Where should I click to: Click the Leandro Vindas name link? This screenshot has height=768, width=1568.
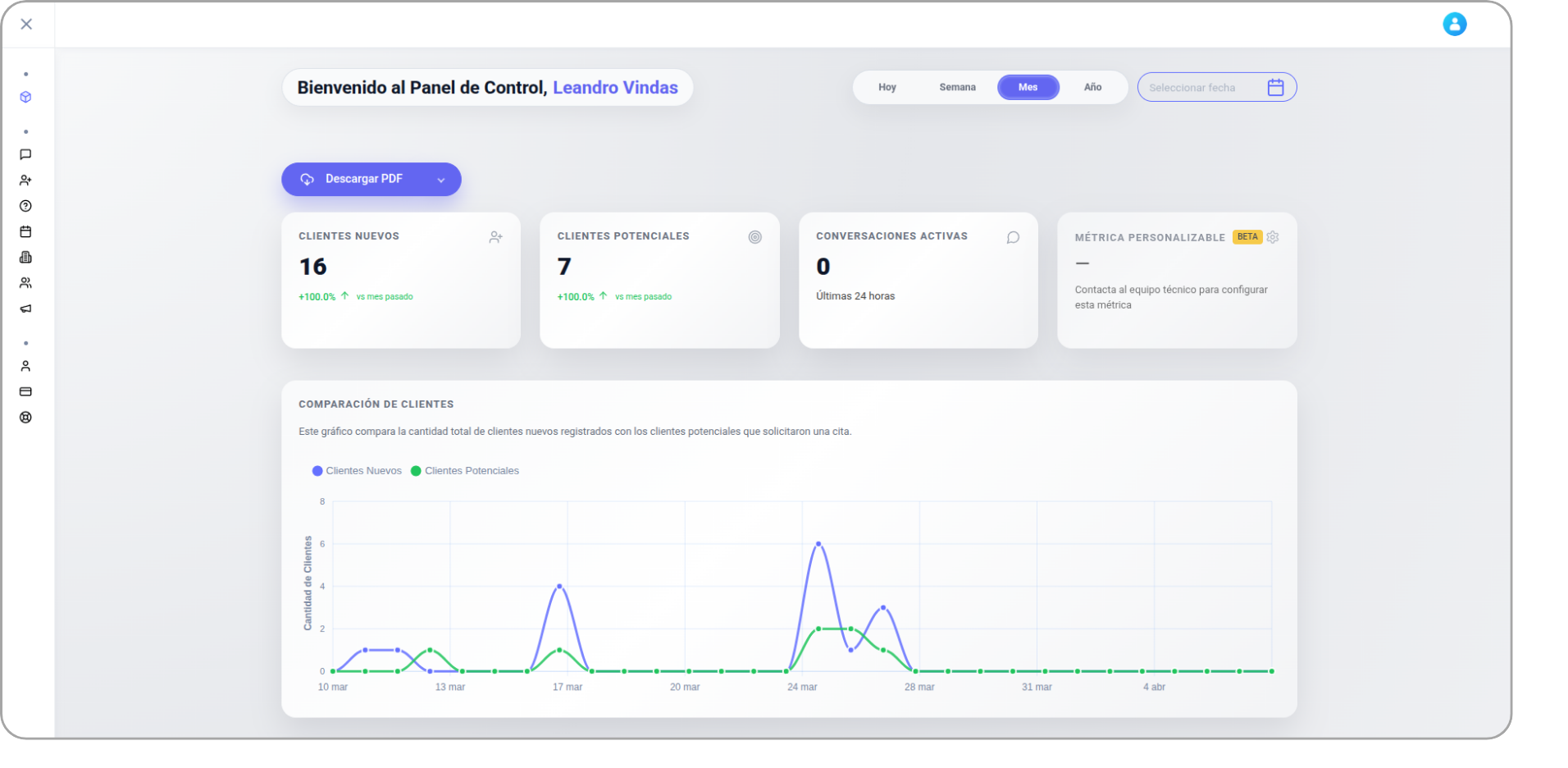[x=616, y=87]
